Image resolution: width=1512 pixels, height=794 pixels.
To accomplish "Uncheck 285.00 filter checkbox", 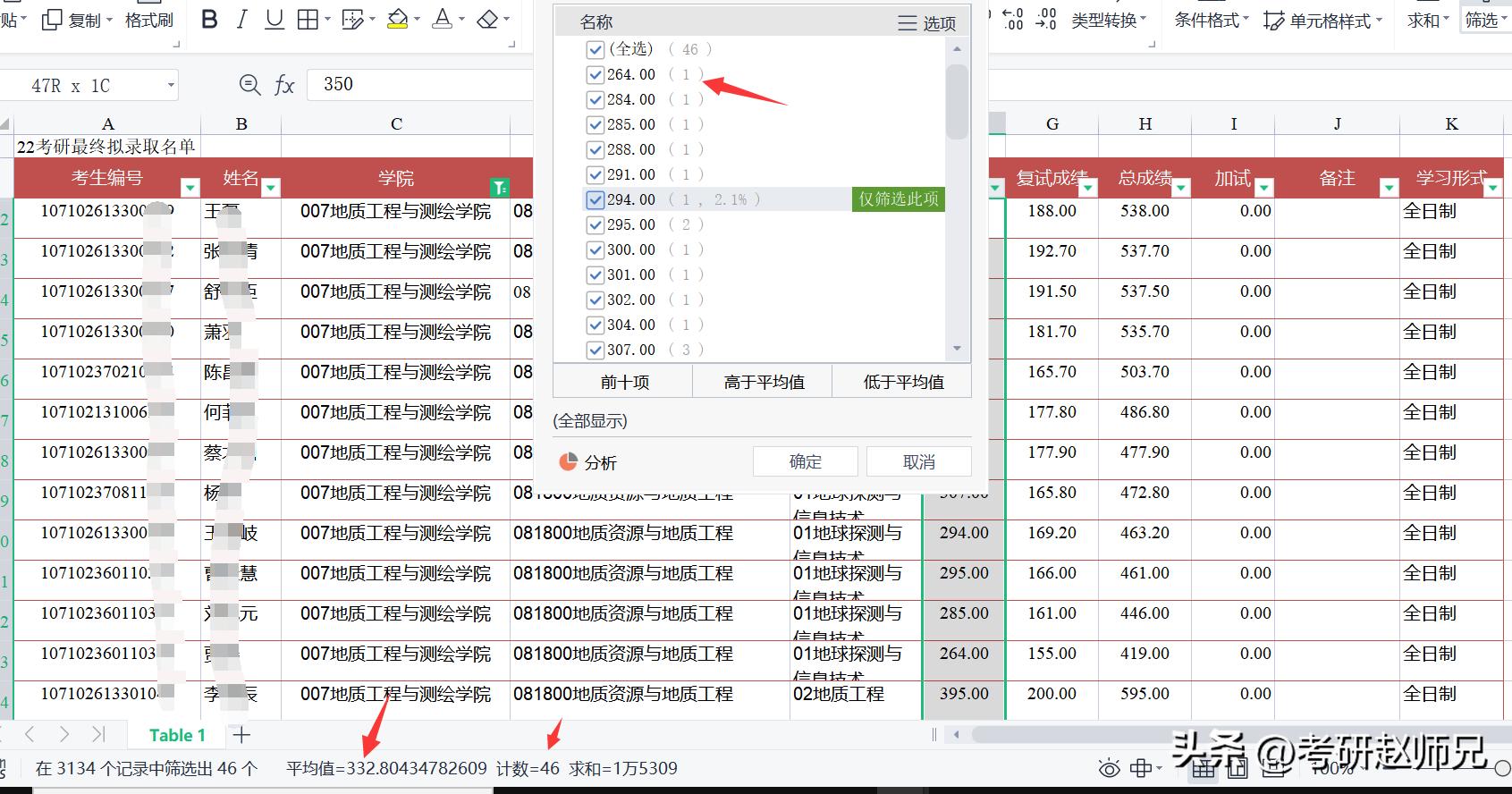I will pos(596,124).
